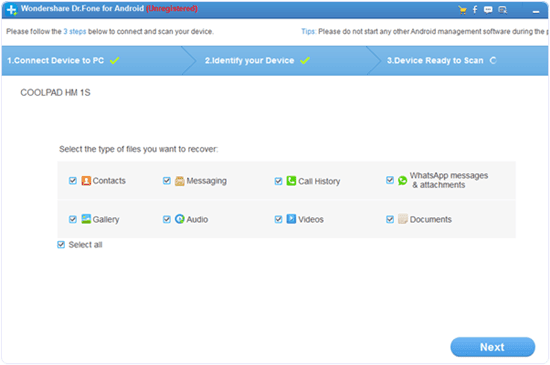The width and height of the screenshot is (550, 365).
Task: Click the Audio disc icon
Action: (x=180, y=219)
